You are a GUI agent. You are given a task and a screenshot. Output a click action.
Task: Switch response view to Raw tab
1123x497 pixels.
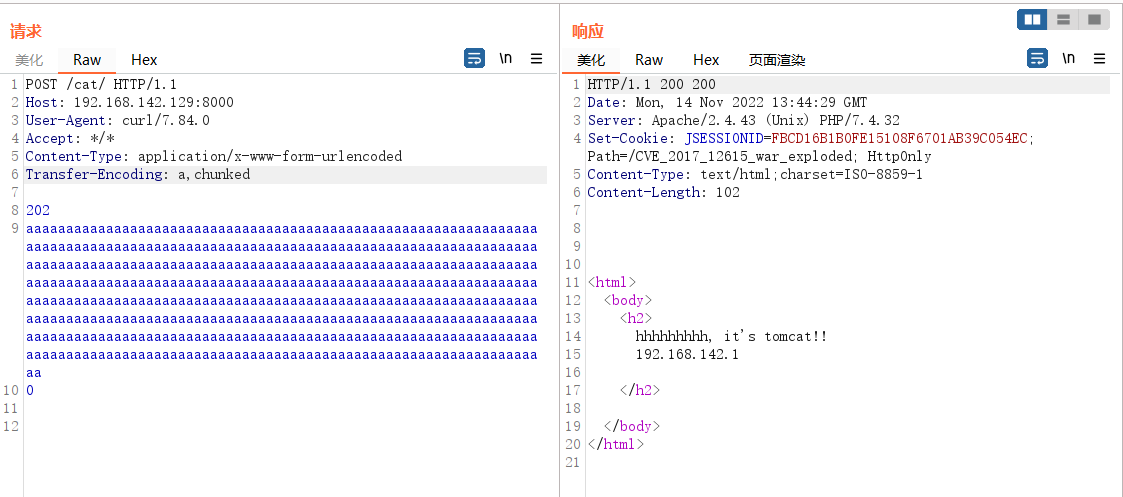tap(649, 60)
